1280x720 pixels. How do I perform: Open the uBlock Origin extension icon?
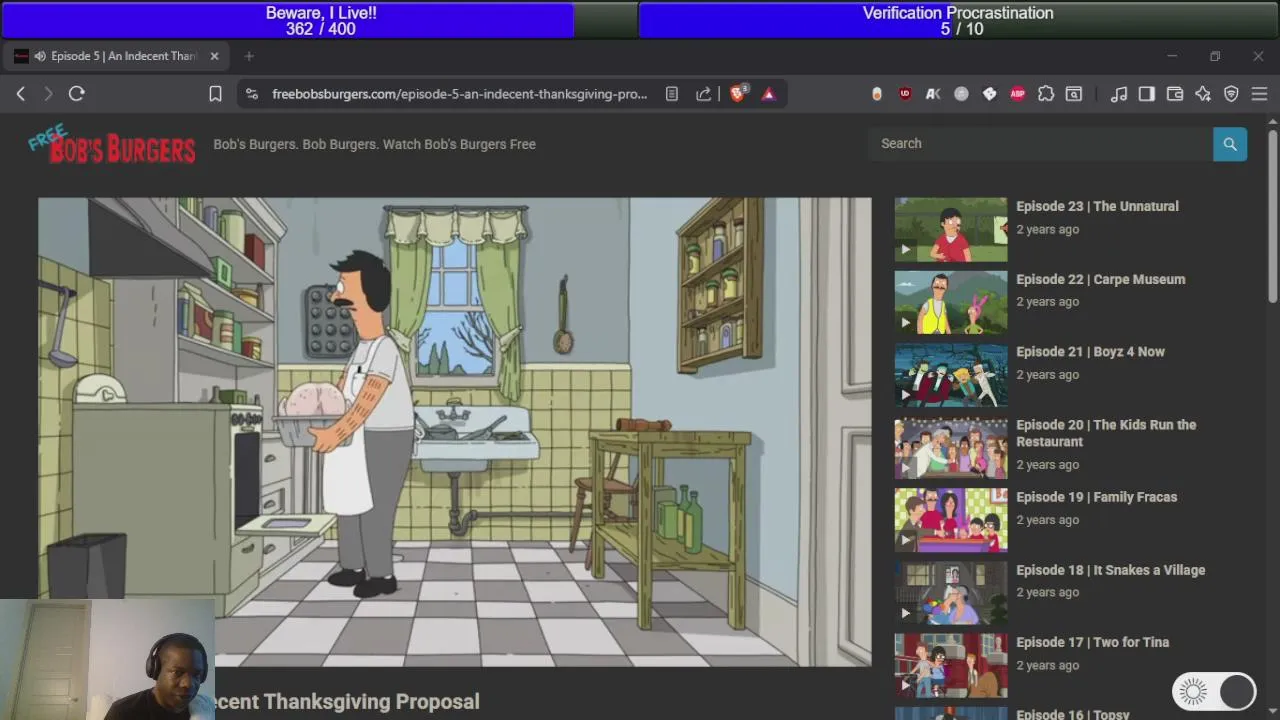pyautogui.click(x=905, y=93)
